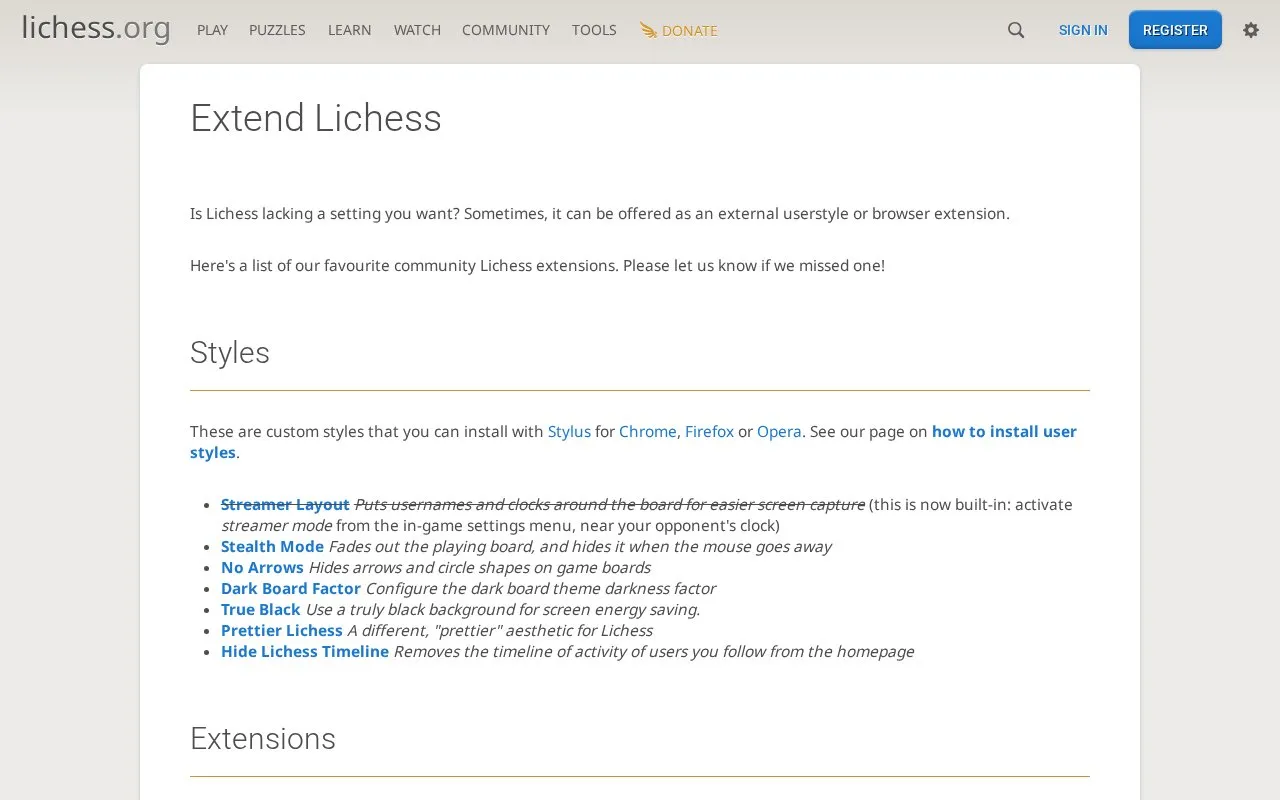The width and height of the screenshot is (1280, 800).
Task: Click the Extend Lichess page heading
Action: 316,118
